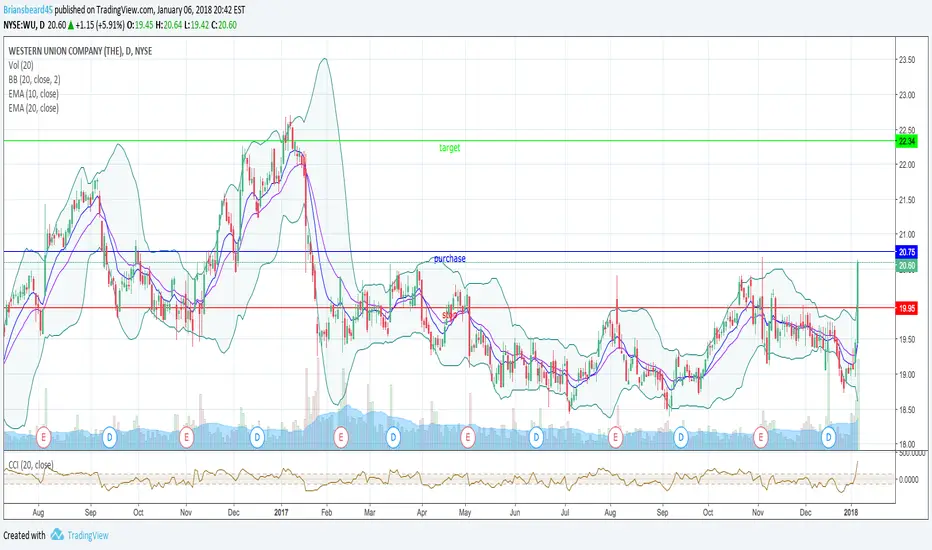Click the 18.00 price axis label

pos(907,444)
